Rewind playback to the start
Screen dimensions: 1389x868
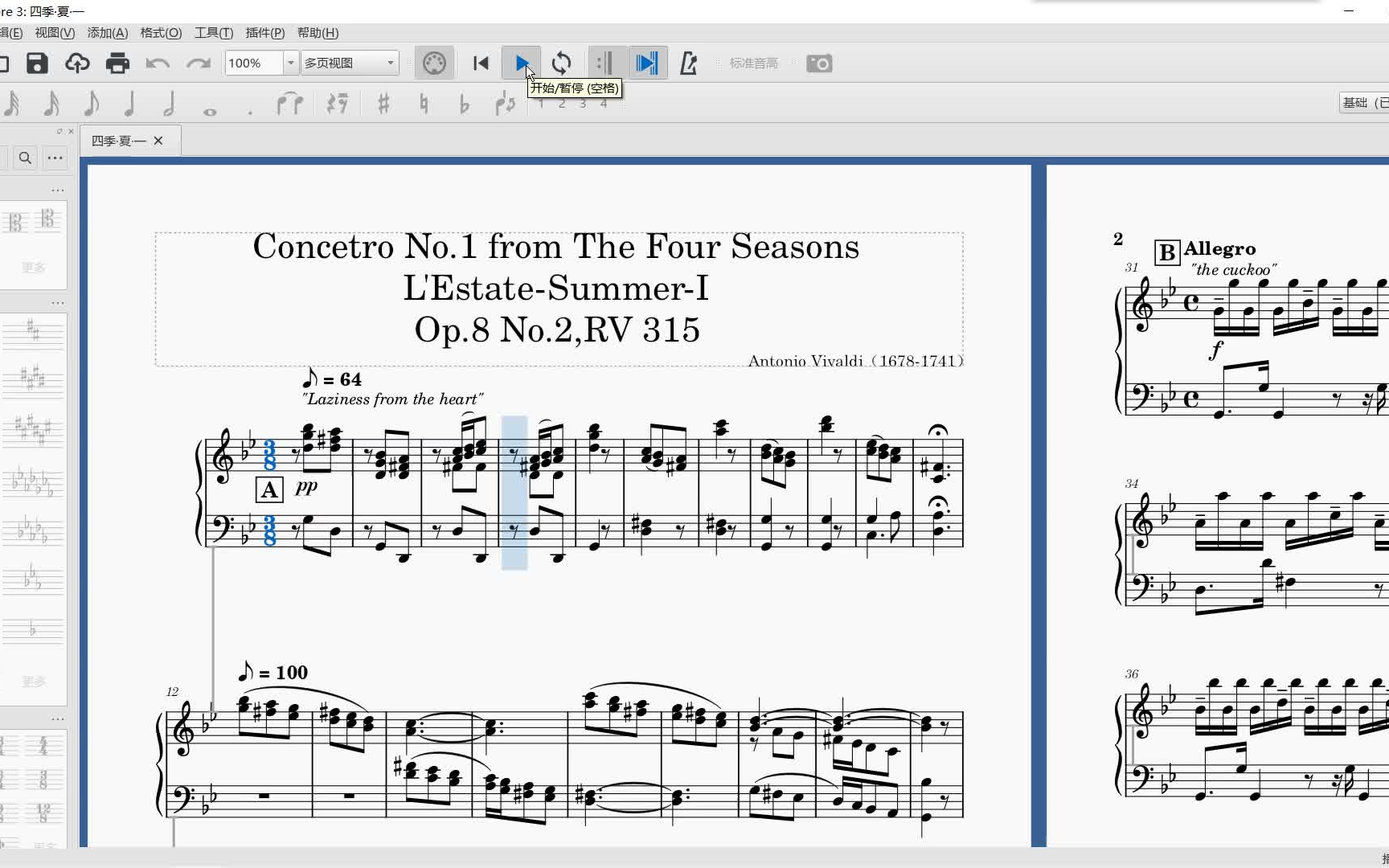click(481, 63)
